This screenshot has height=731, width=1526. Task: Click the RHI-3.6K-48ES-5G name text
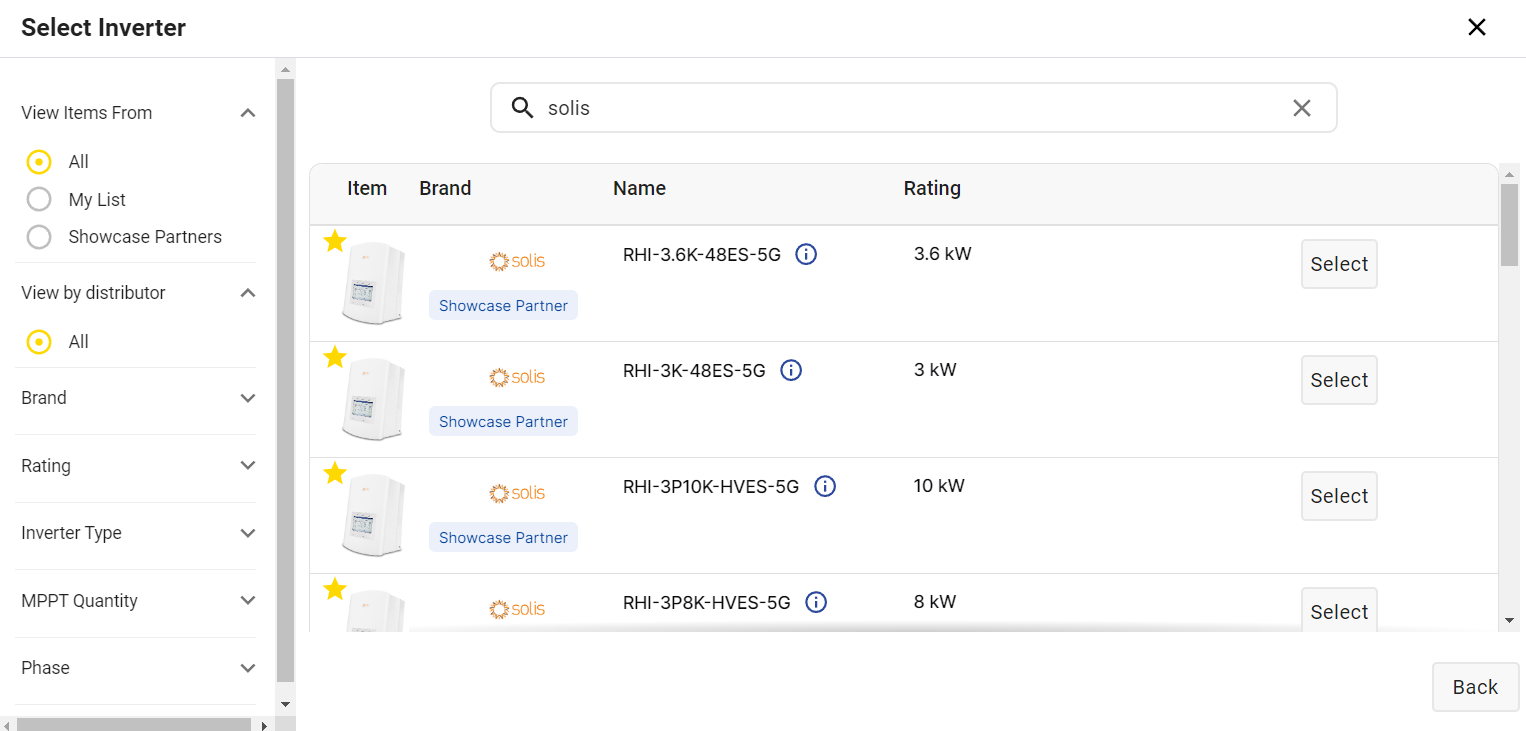click(702, 254)
